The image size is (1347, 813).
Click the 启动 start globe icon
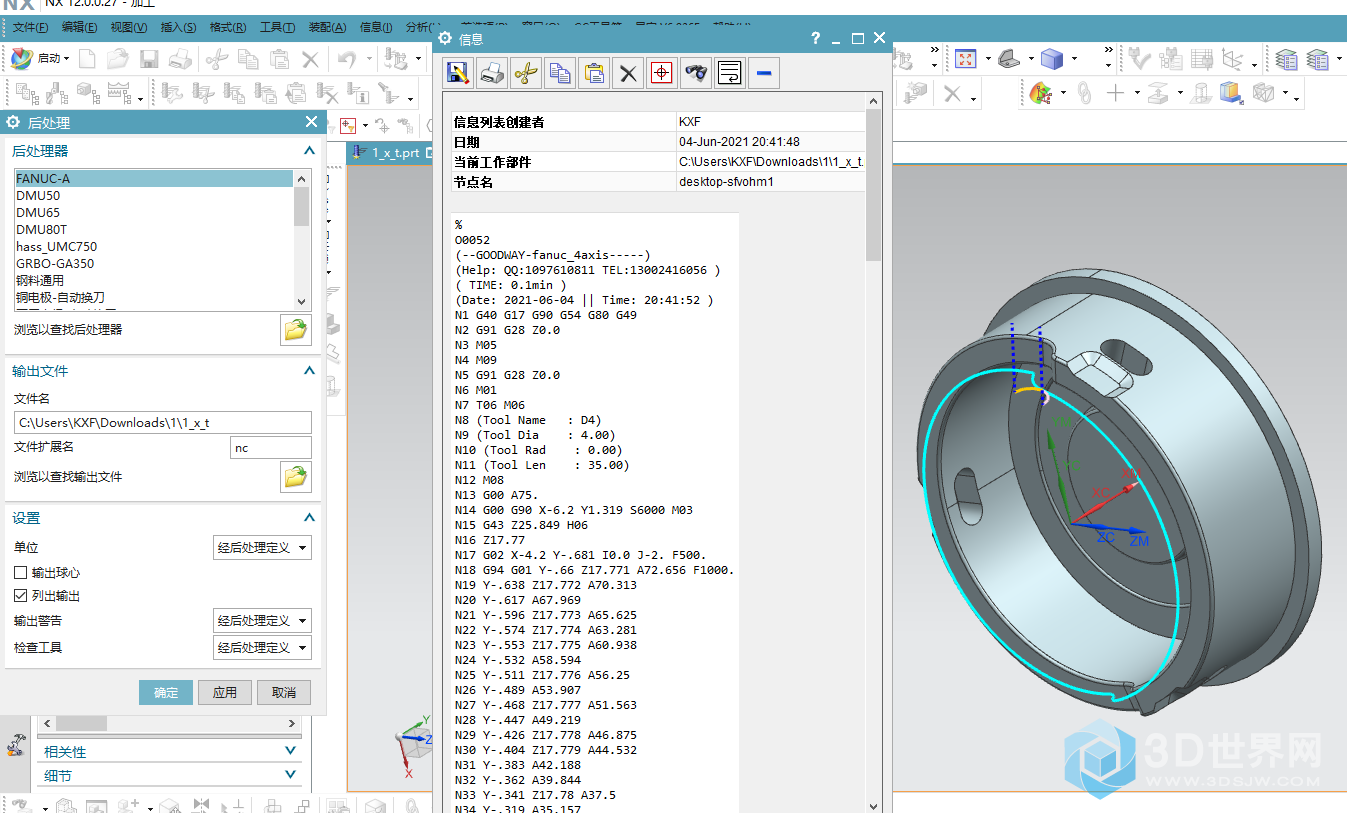click(22, 59)
